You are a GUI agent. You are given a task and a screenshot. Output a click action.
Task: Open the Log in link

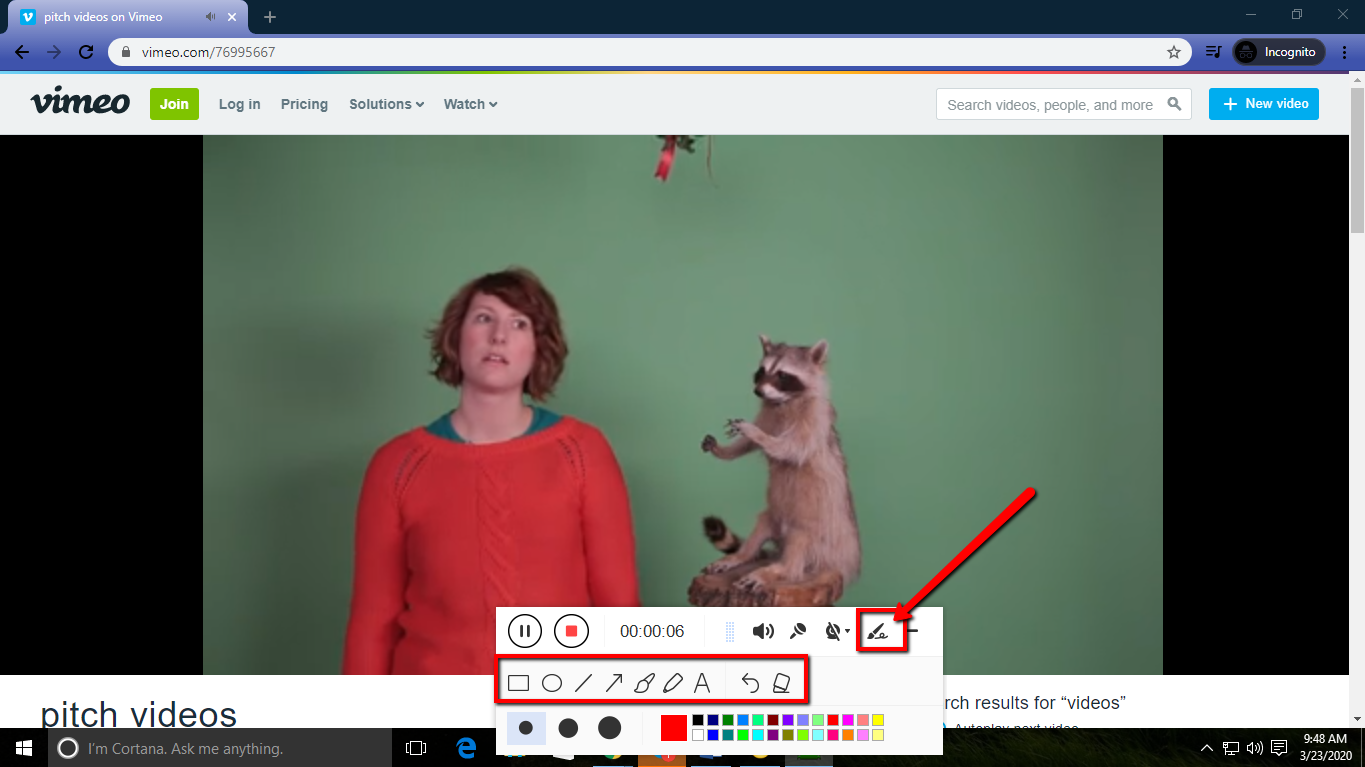[x=240, y=104]
